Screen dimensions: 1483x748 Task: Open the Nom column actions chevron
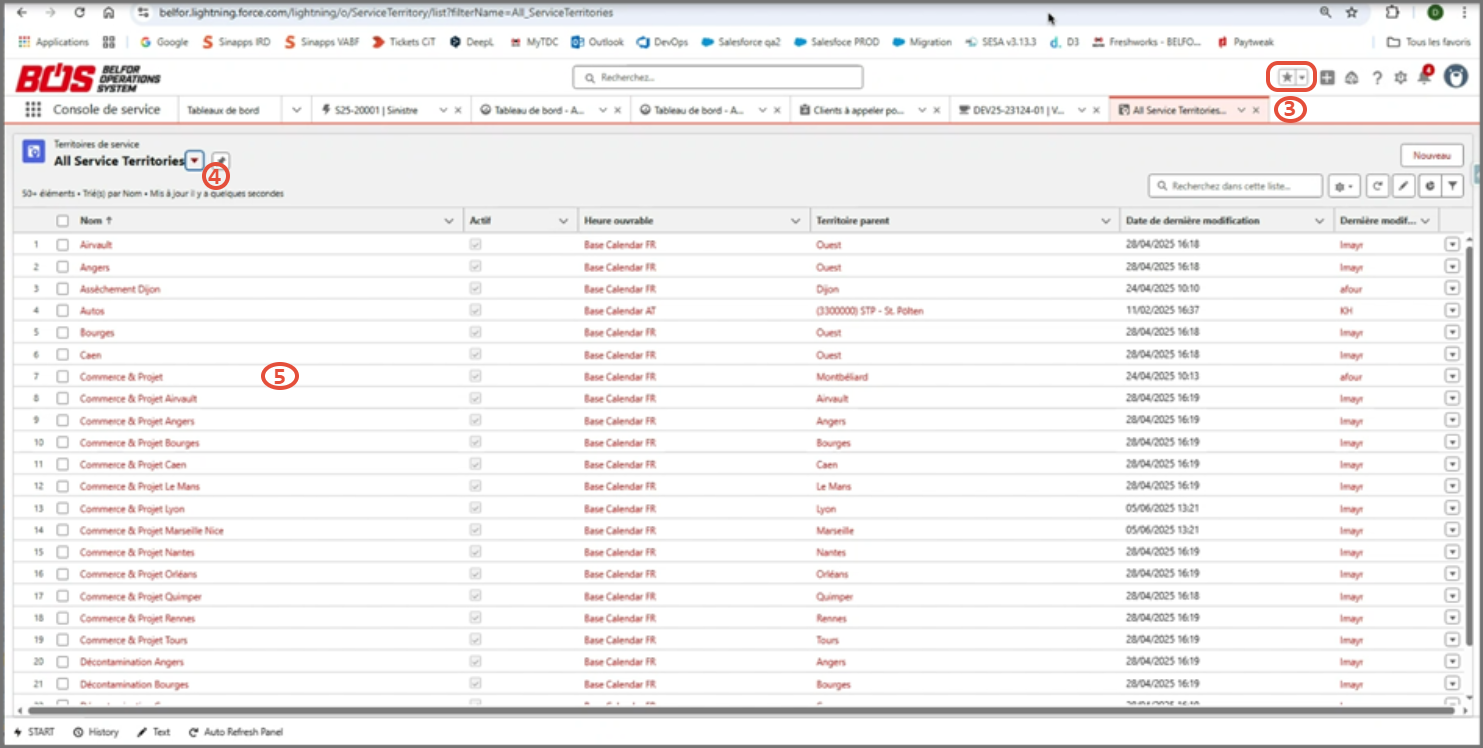449,221
